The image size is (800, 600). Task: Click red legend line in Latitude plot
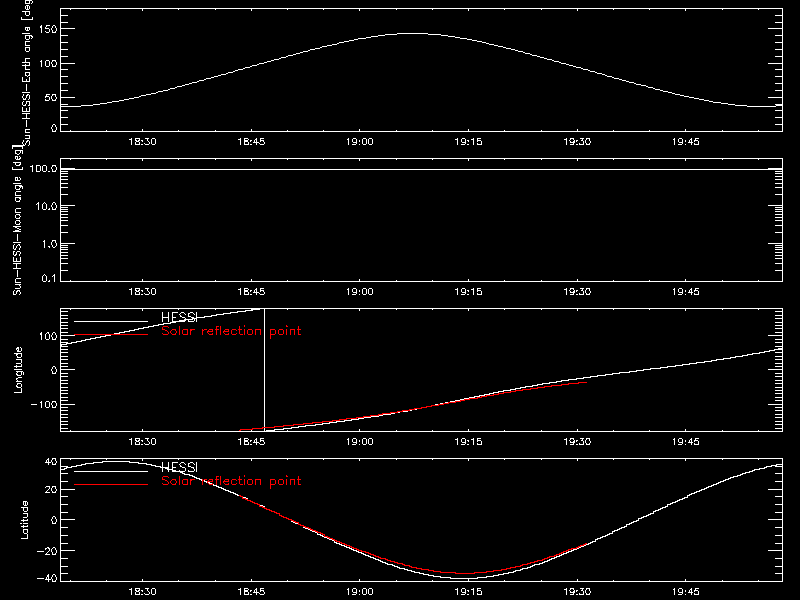(x=111, y=485)
